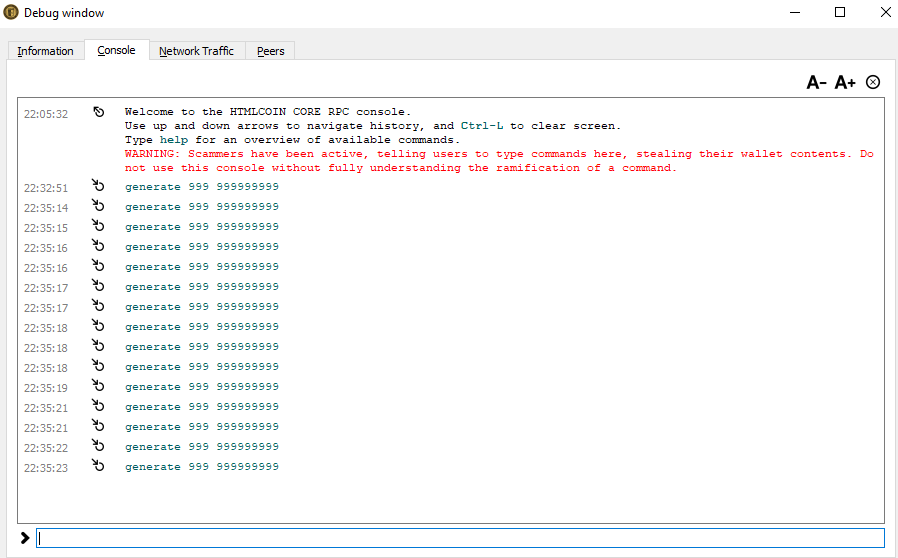Click the timestamp 22:35:22
The width and height of the screenshot is (898, 558).
46,448
